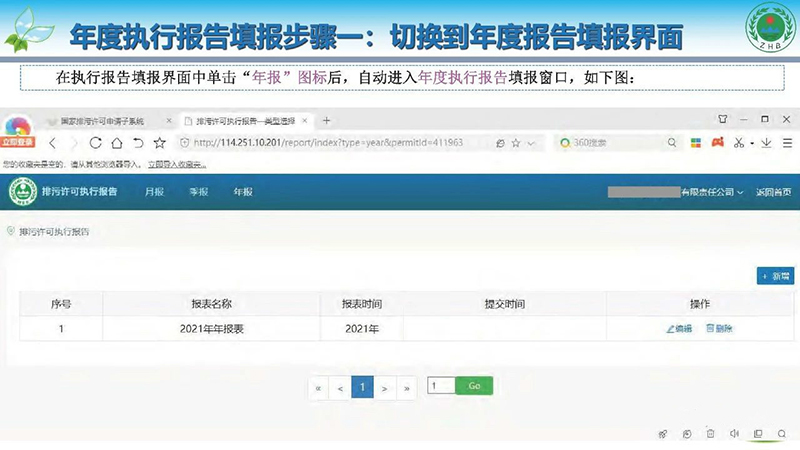This screenshot has height=450, width=800.
Task: Open the 360 search engine dropdown
Action: pos(567,143)
